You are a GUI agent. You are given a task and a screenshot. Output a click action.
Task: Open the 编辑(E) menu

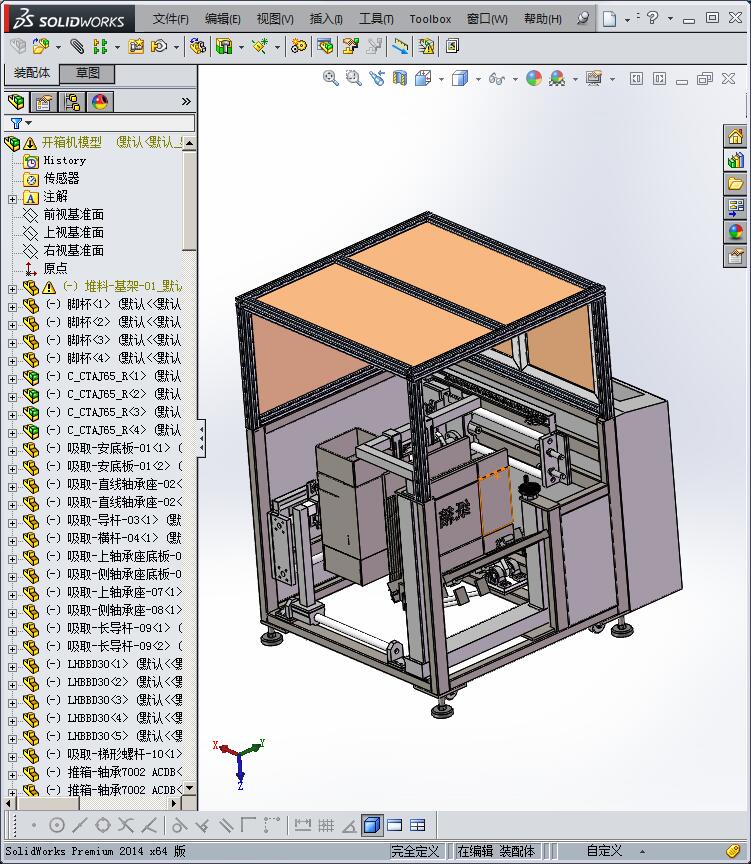[223, 19]
